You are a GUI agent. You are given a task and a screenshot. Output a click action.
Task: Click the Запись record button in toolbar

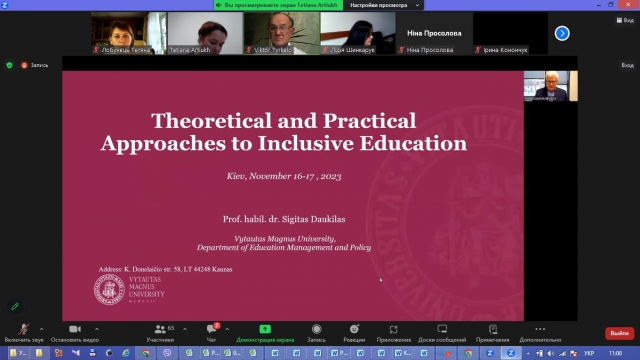(x=316, y=333)
